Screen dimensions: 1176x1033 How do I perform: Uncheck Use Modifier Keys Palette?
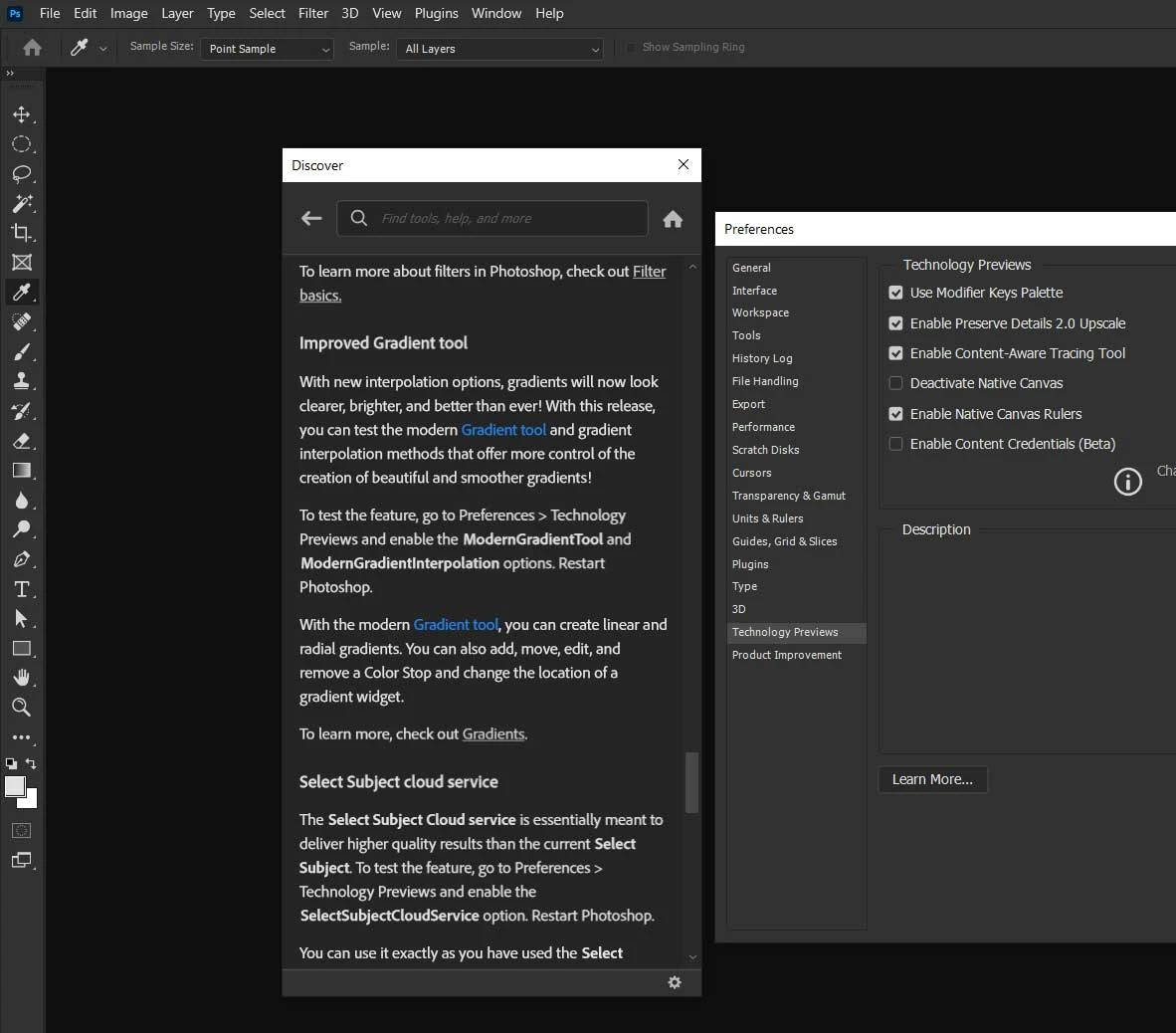coord(895,293)
